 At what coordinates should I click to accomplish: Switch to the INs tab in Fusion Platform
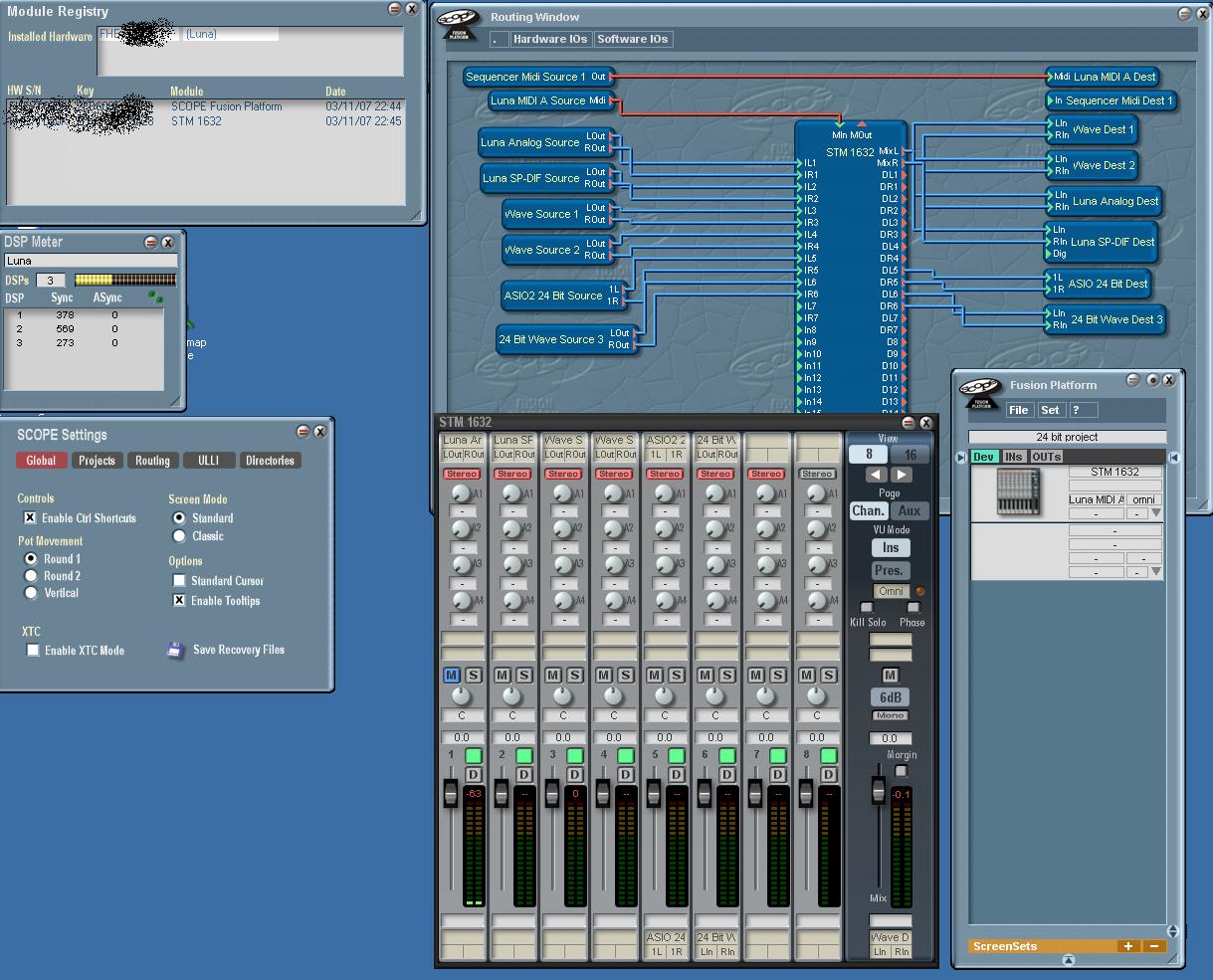point(1014,458)
